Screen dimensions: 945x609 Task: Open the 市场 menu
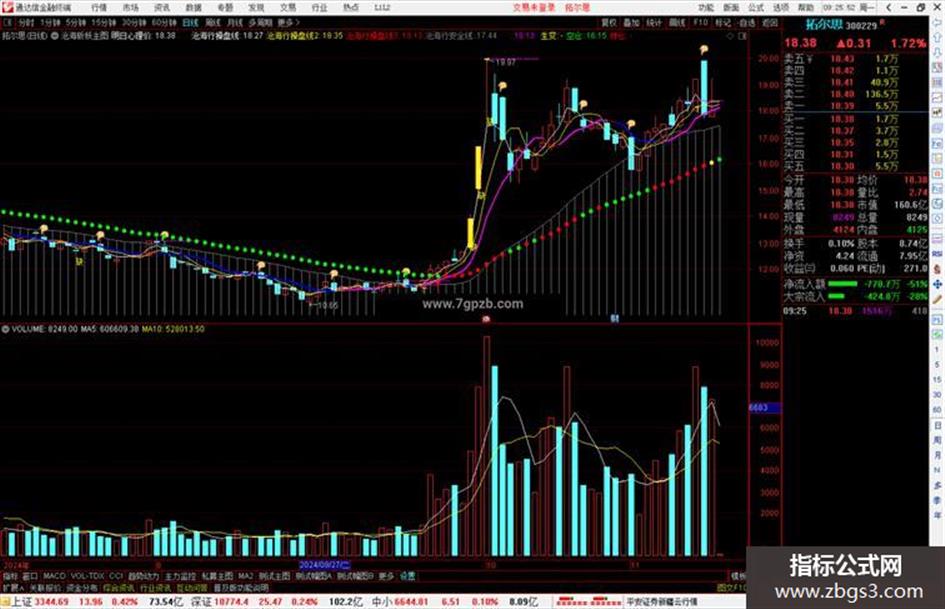coord(130,8)
